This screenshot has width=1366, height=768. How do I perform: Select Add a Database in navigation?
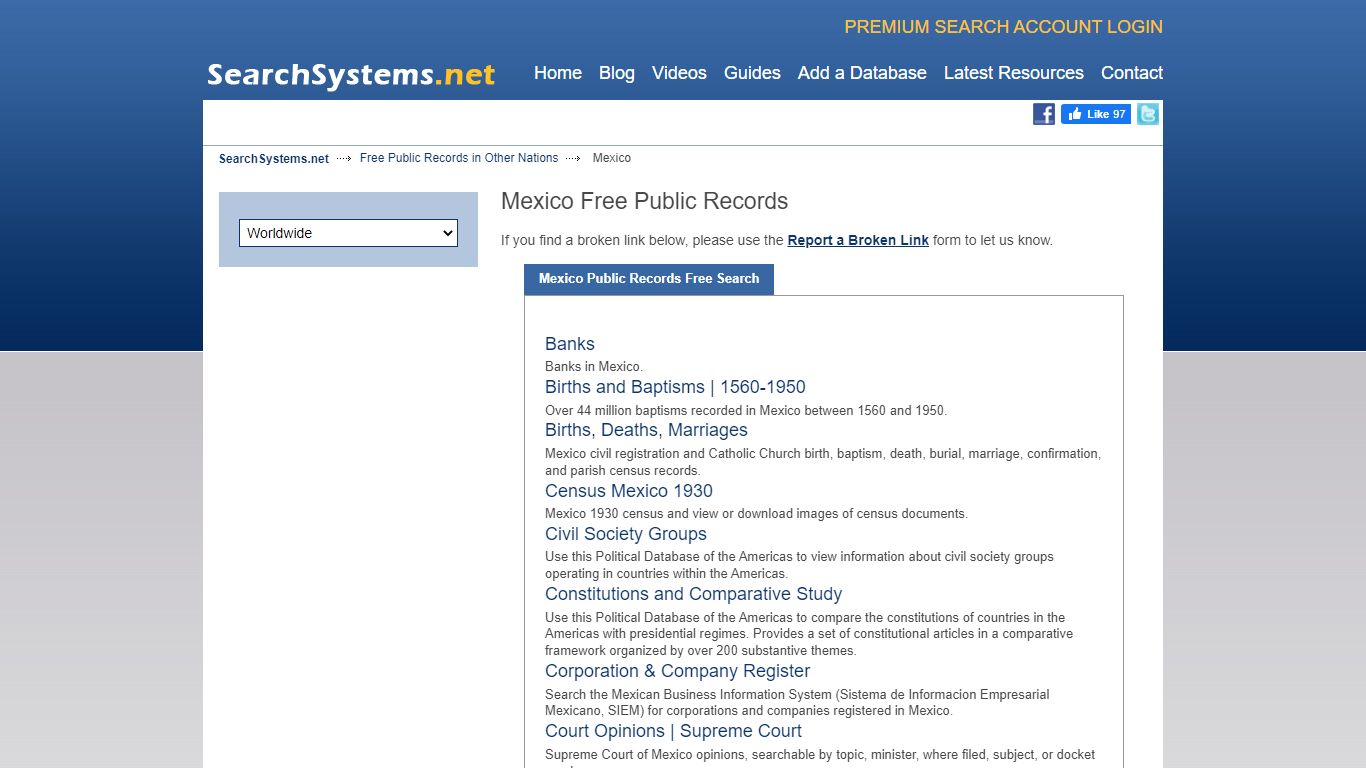pos(862,73)
